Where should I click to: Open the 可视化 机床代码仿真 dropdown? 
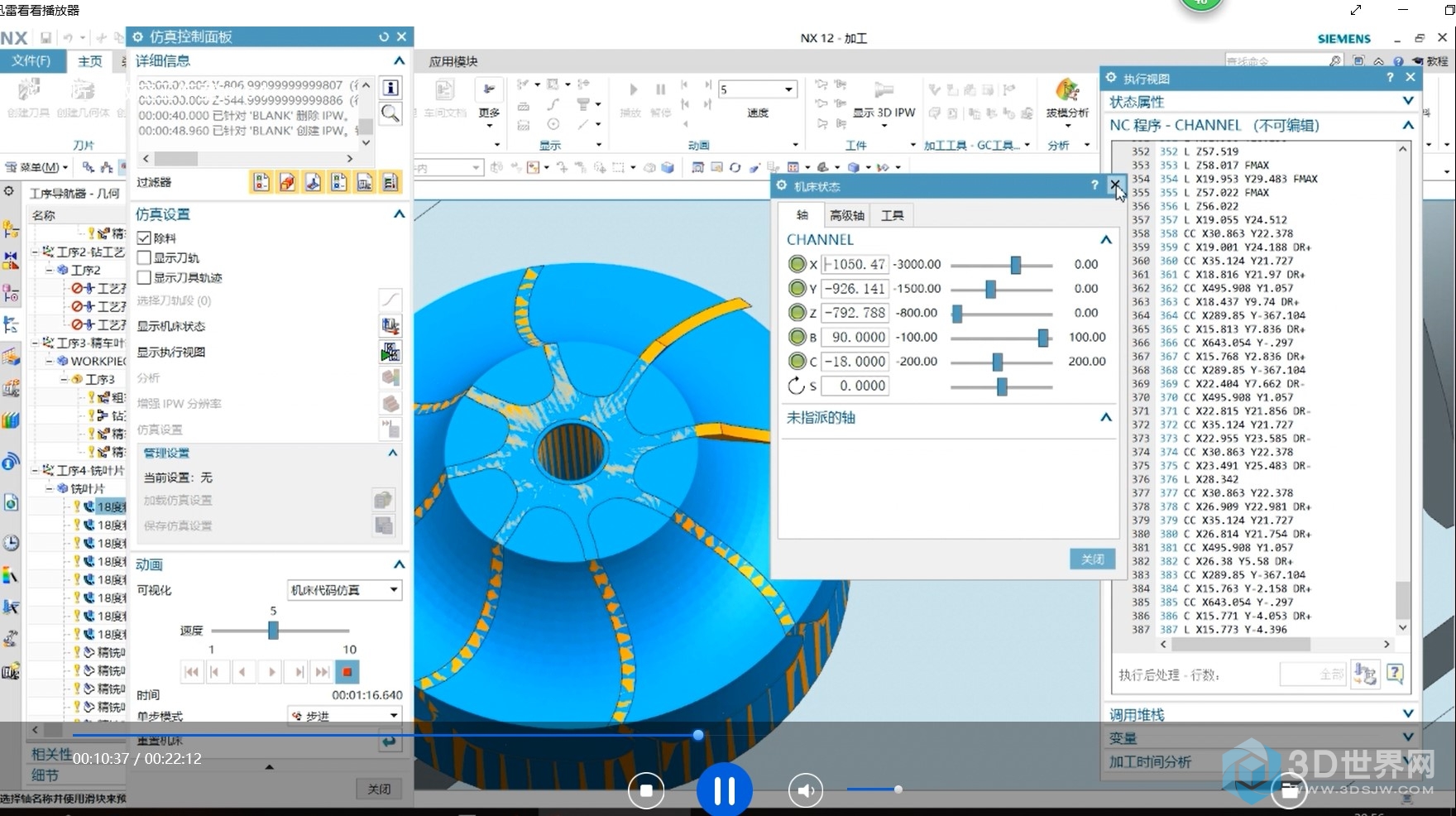coord(344,590)
